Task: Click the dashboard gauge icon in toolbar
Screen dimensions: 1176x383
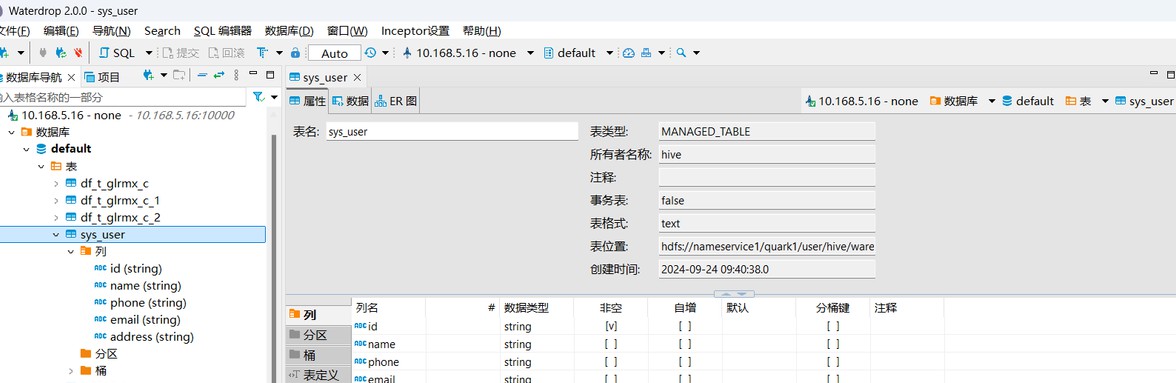Action: tap(629, 53)
